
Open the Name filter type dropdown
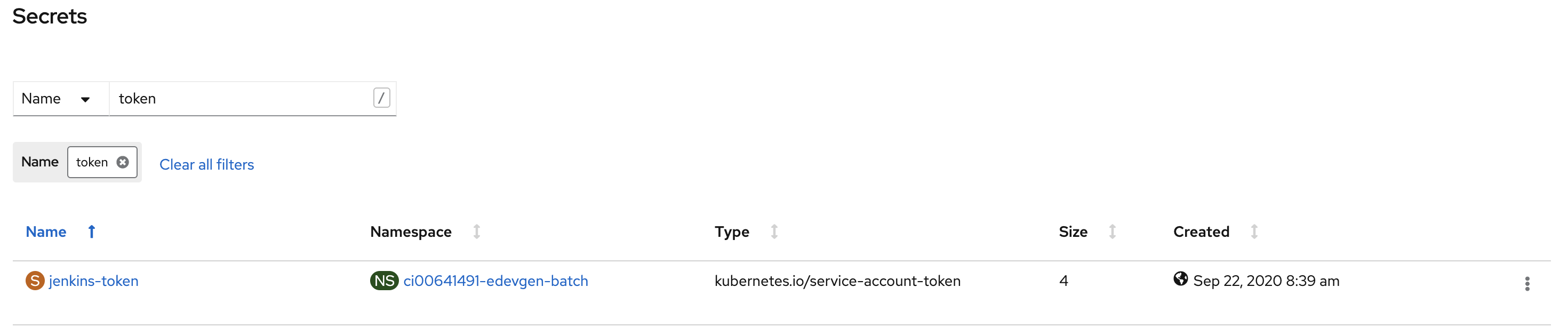click(60, 98)
